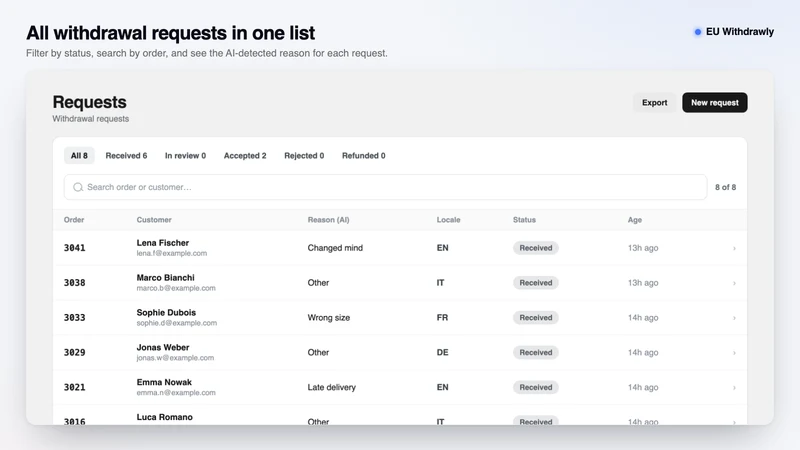Open the Rejected 0 filter tab
800x450 pixels.
[x=304, y=156]
